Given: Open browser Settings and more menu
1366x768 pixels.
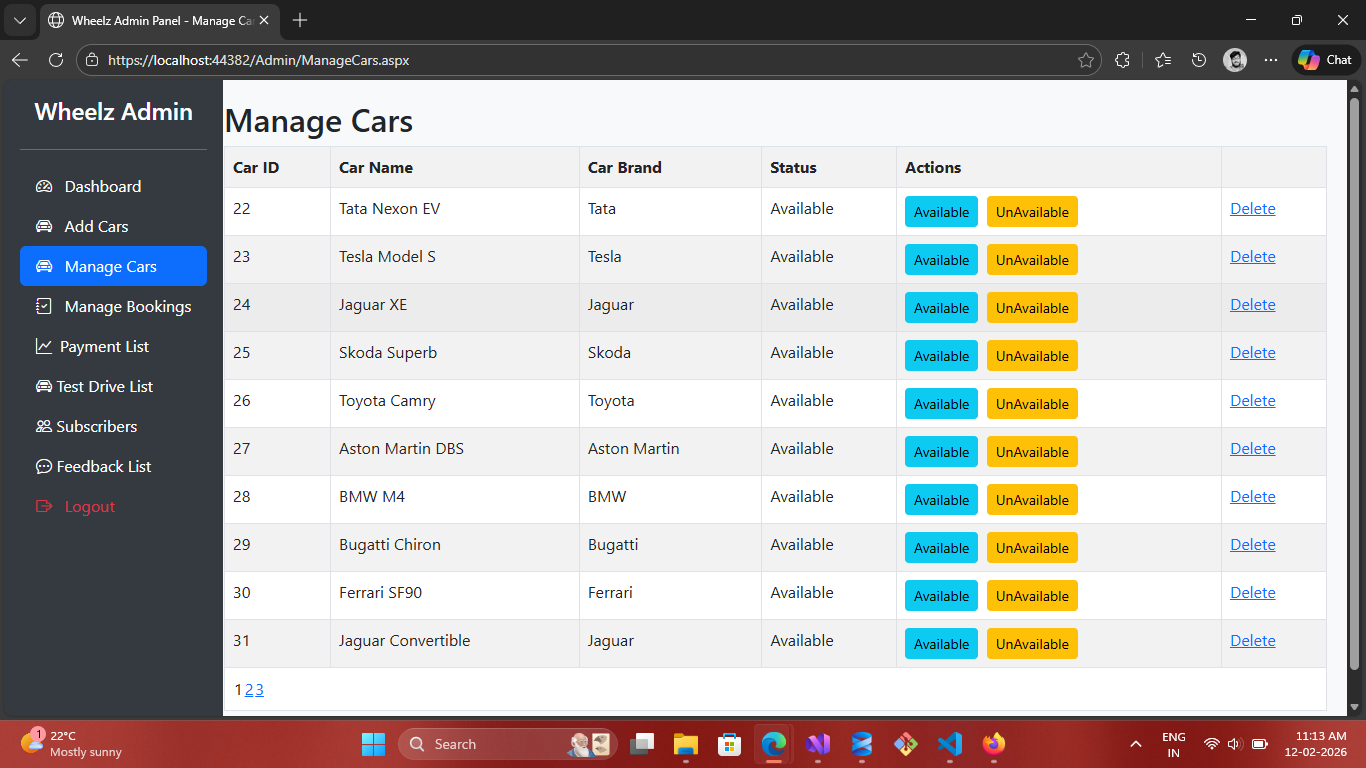Looking at the screenshot, I should (x=1271, y=60).
